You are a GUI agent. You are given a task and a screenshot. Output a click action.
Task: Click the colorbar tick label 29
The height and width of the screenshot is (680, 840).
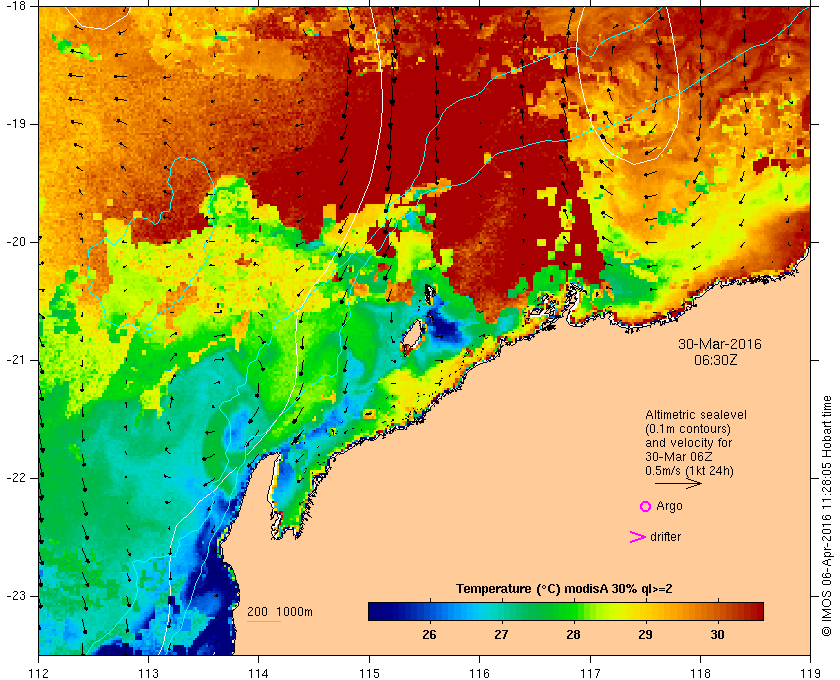(x=646, y=635)
